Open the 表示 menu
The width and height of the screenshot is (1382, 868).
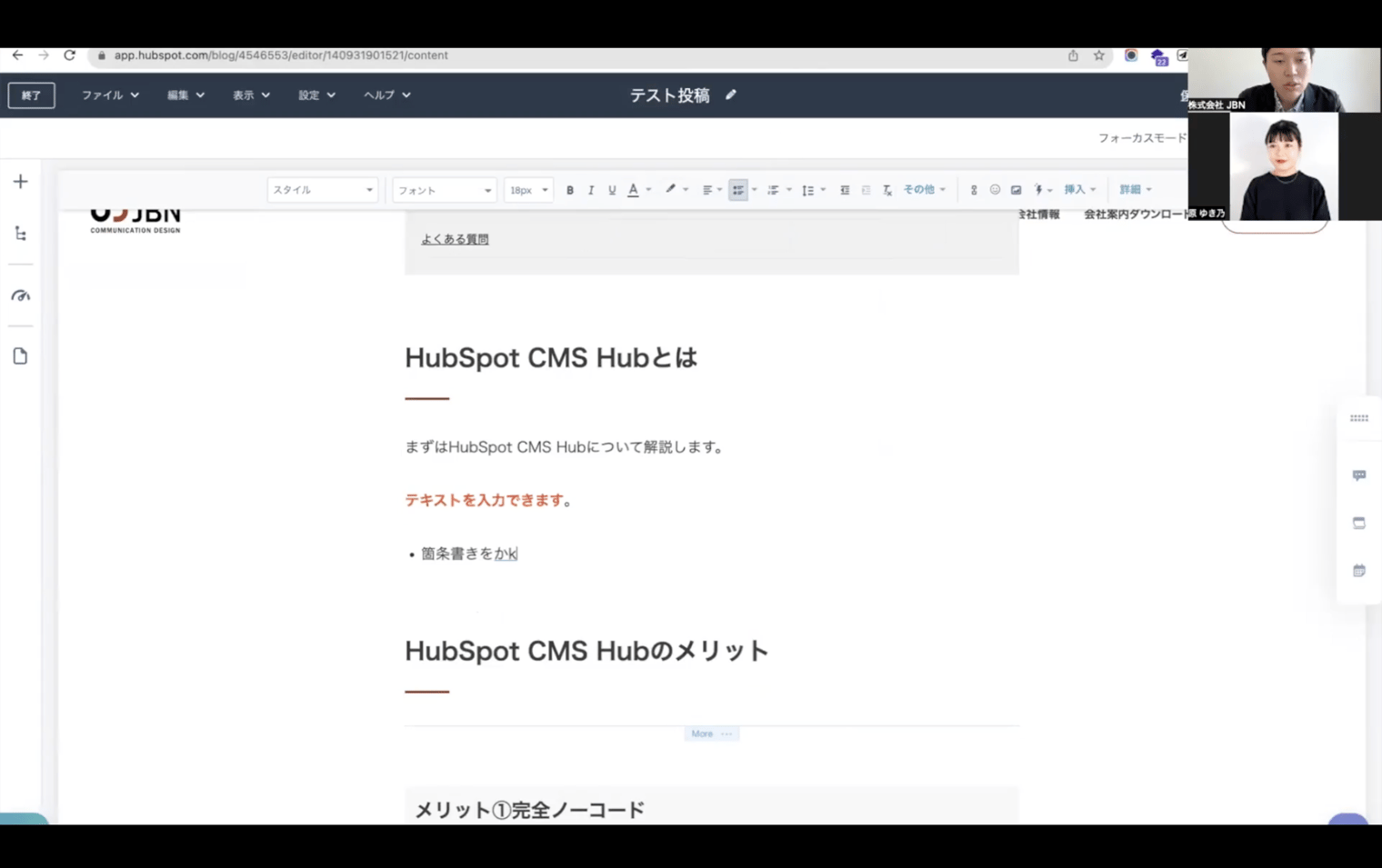pyautogui.click(x=251, y=95)
